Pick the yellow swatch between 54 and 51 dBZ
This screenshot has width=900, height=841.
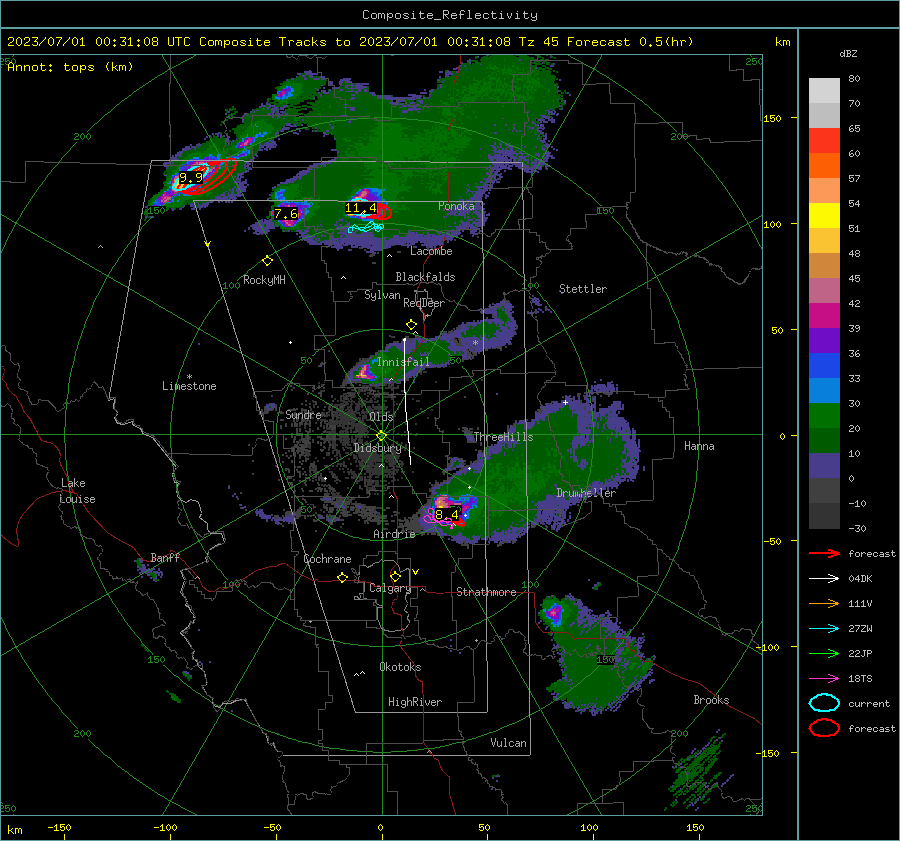(x=824, y=216)
